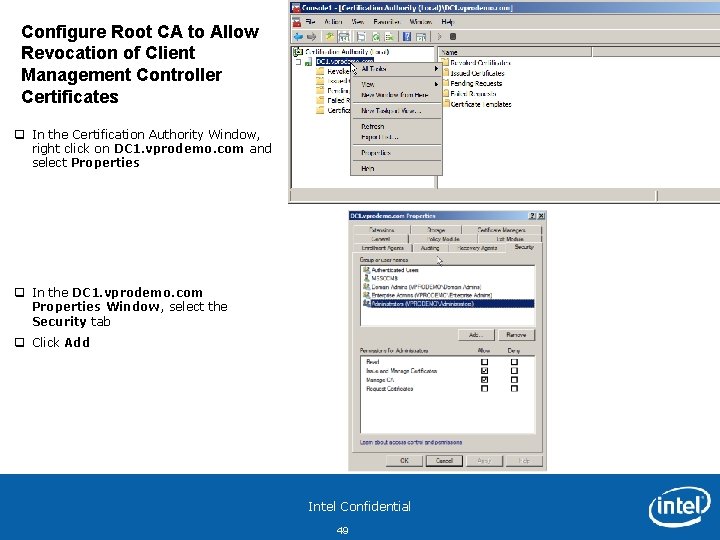The width and height of the screenshot is (720, 540).
Task: Select Domain Admins group icon in list
Action: (366, 287)
